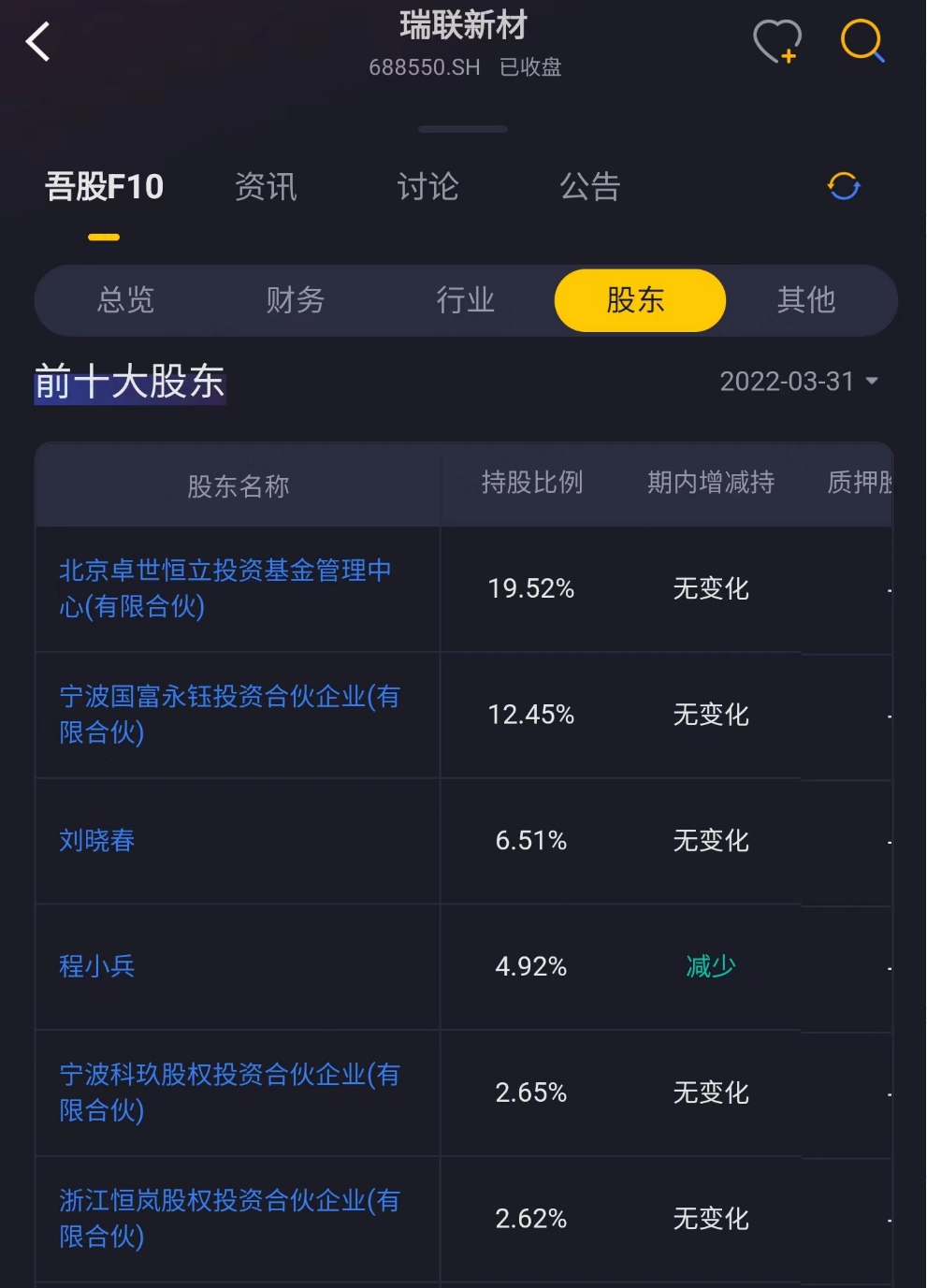Open the search magnifier icon
This screenshot has width=927, height=1288.
862,42
